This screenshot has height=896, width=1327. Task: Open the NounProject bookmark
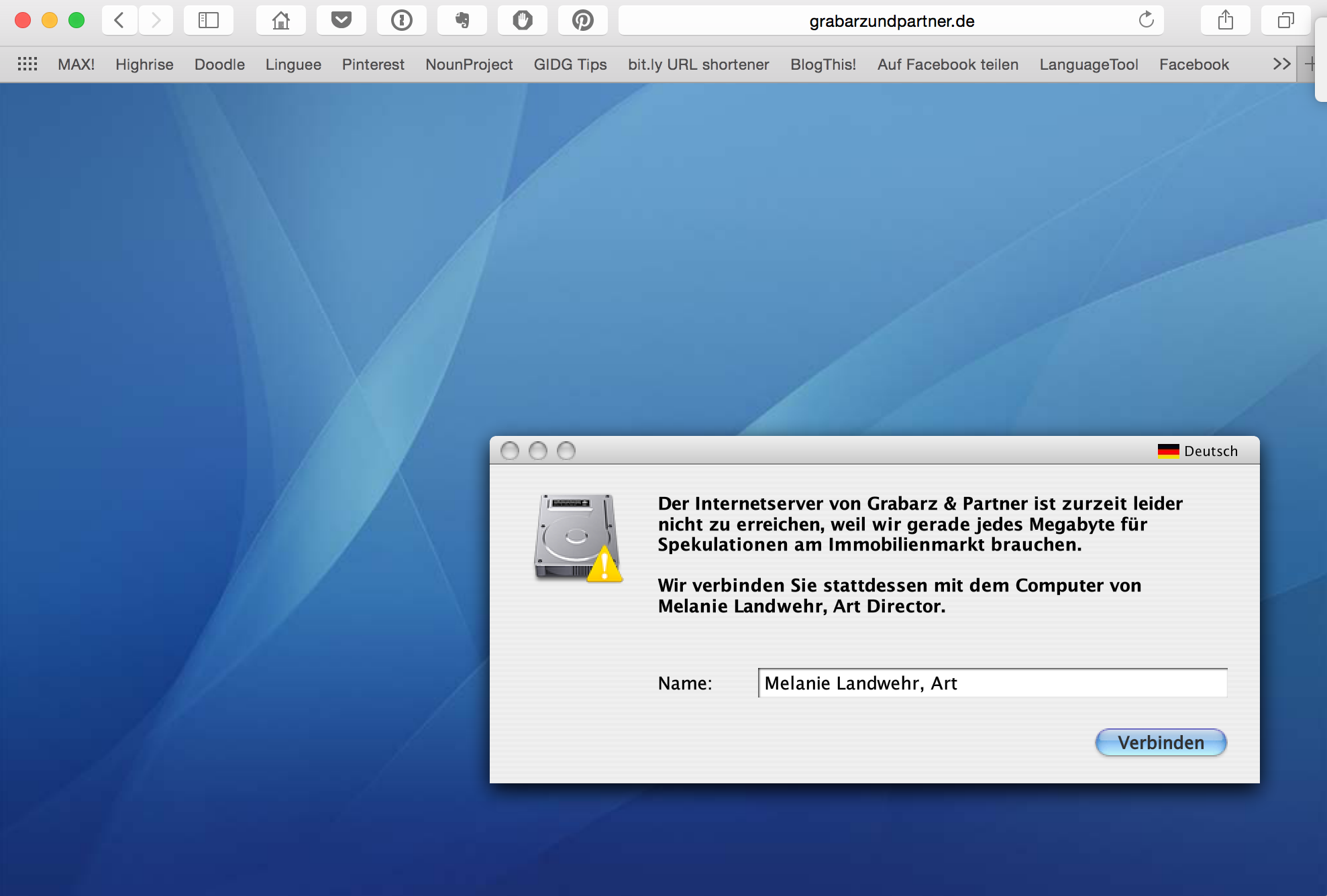click(469, 64)
